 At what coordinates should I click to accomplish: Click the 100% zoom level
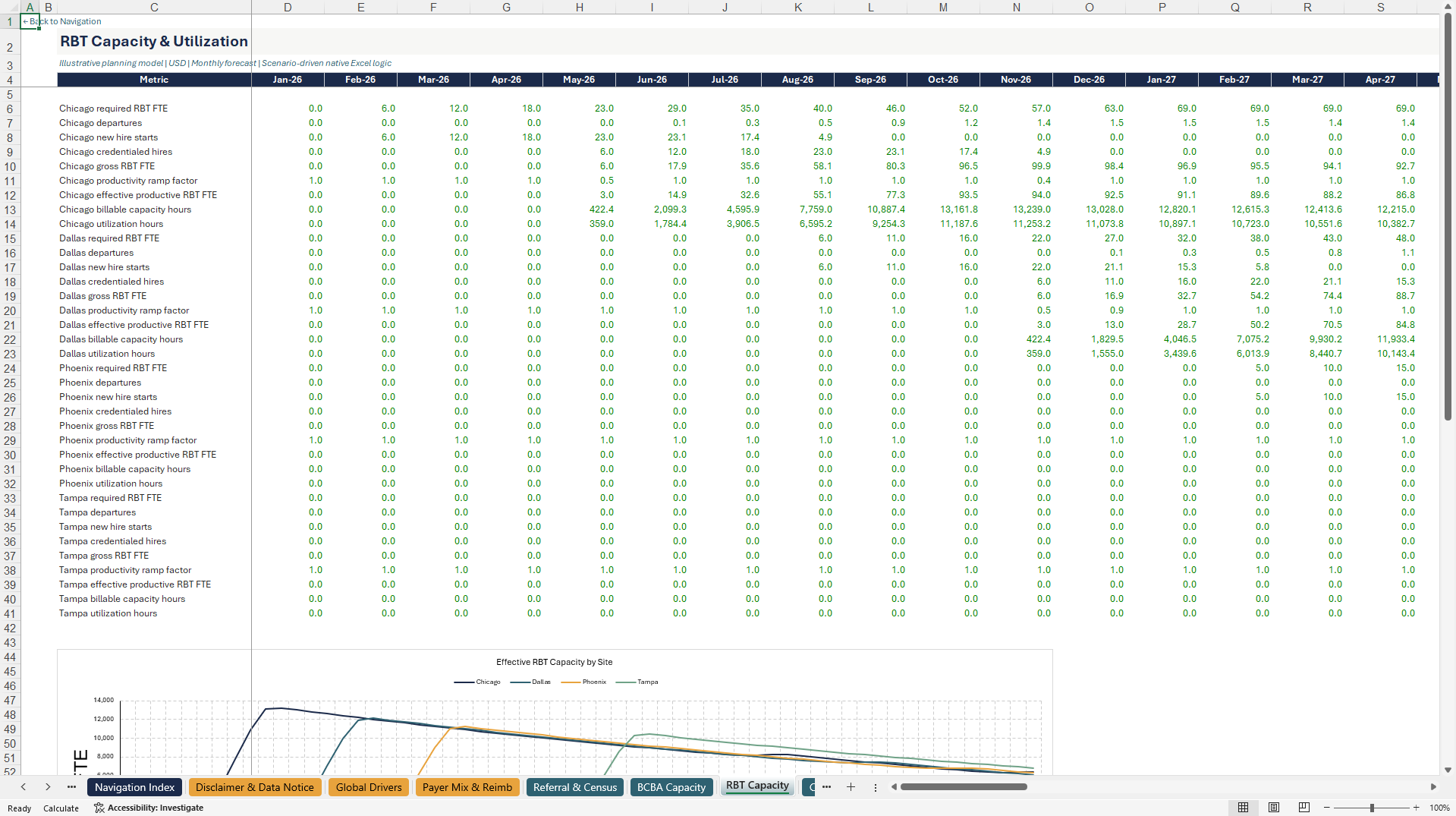tap(1439, 808)
